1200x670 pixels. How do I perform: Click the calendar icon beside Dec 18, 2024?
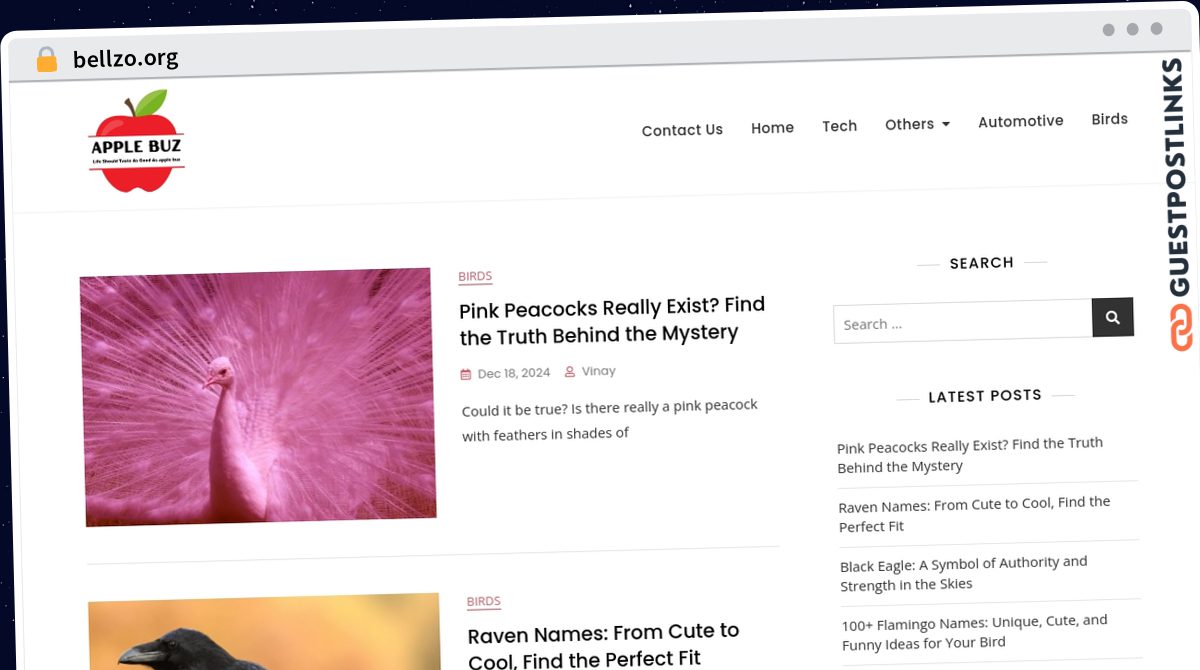click(x=465, y=374)
